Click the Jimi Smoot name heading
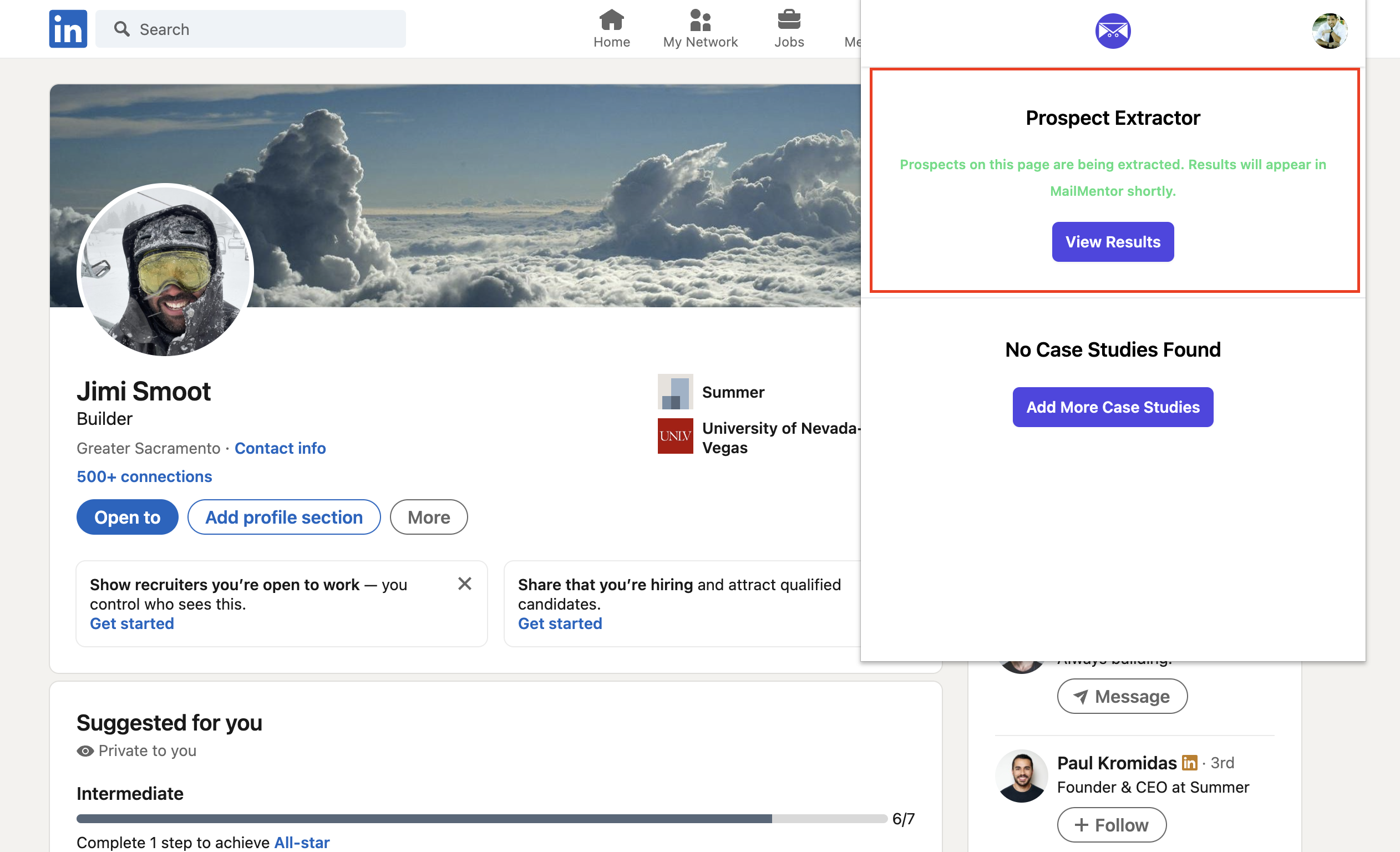Viewport: 1400px width, 852px height. coord(144,392)
